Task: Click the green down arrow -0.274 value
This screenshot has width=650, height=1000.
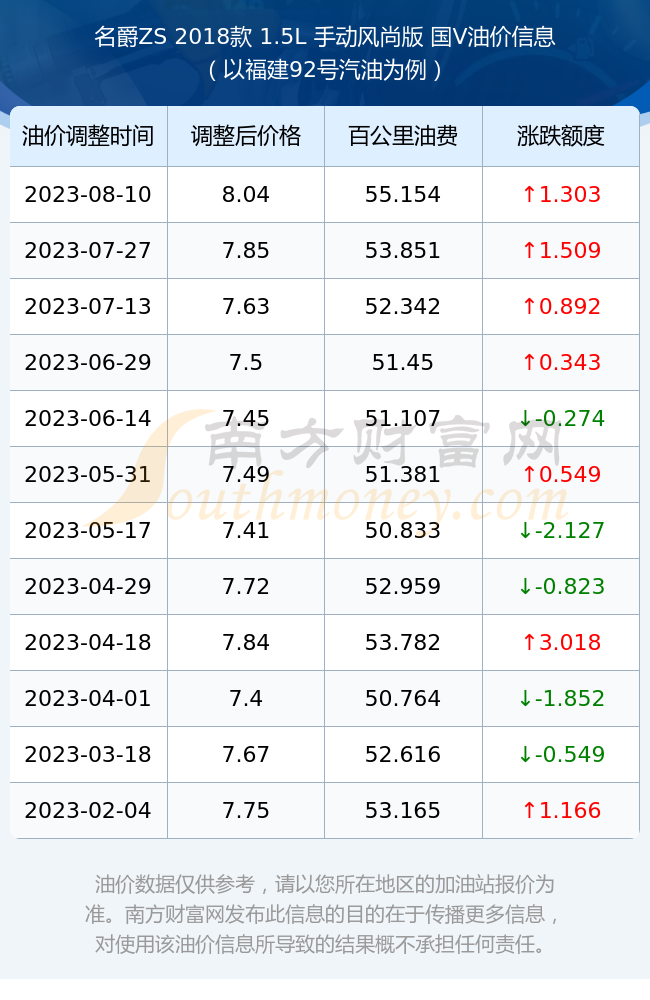Action: pos(561,418)
